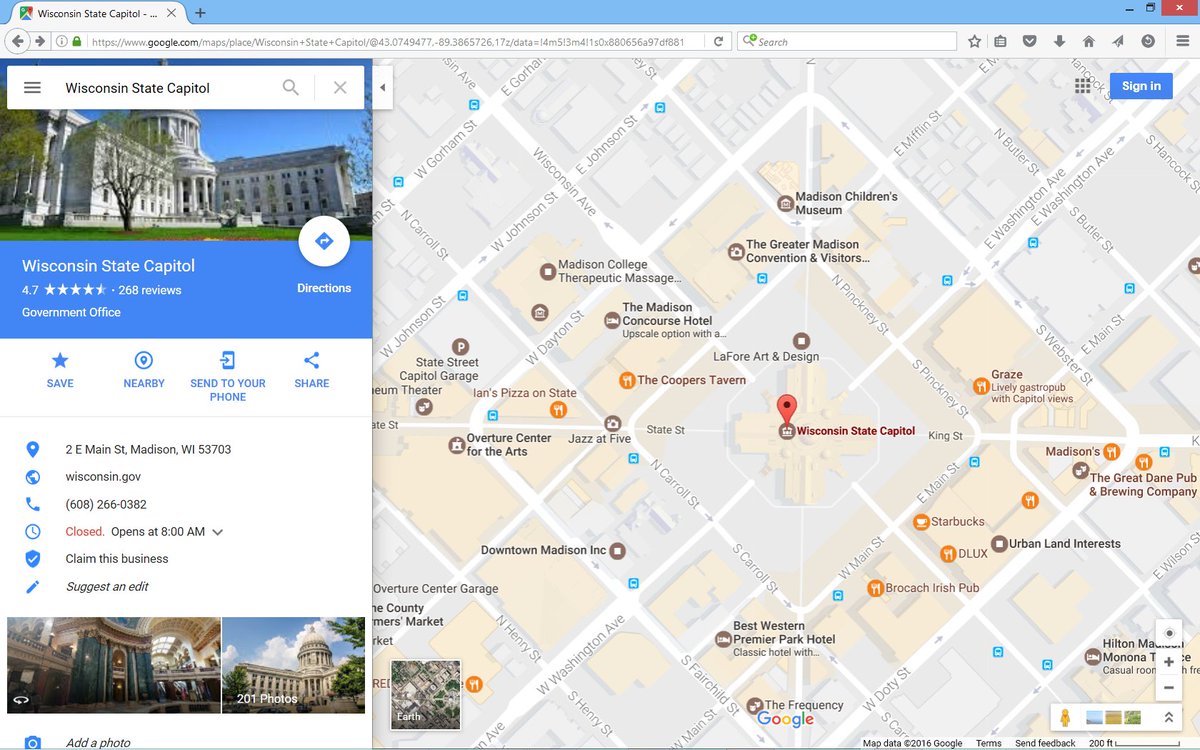Select Best Western Premier Park Hotel marker
1200x750 pixels.
(x=723, y=639)
